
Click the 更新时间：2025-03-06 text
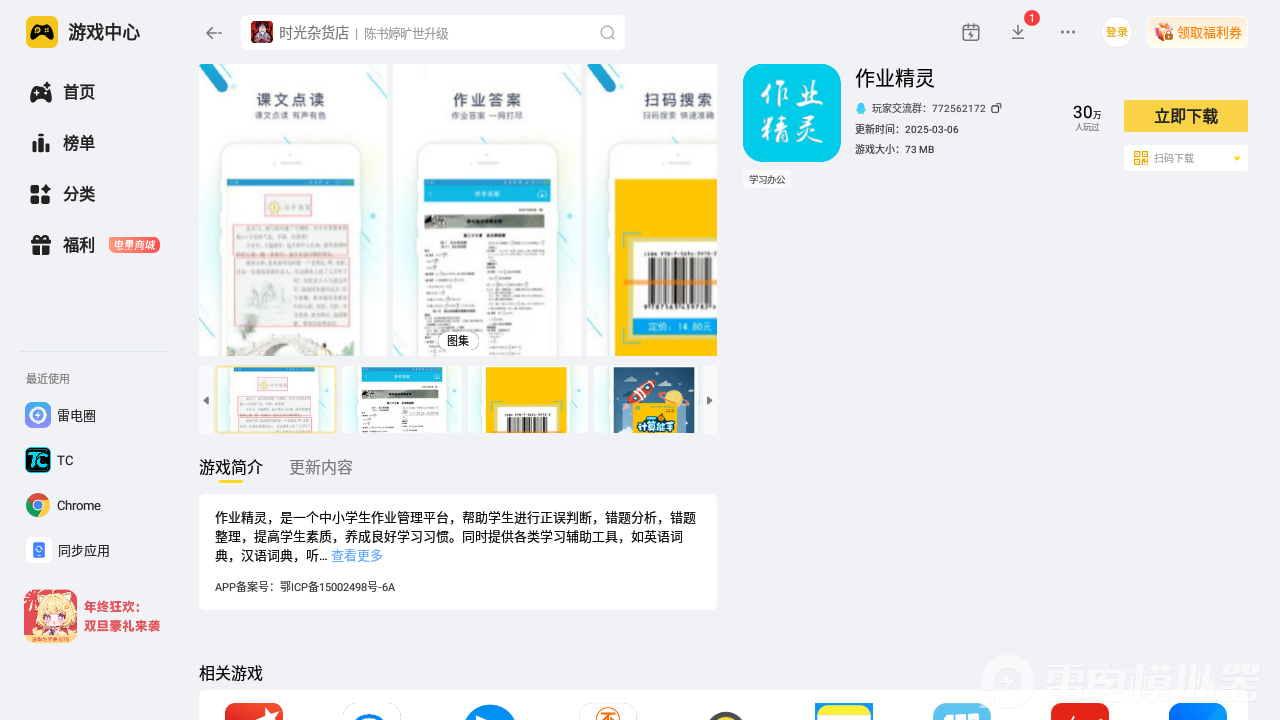(x=907, y=129)
